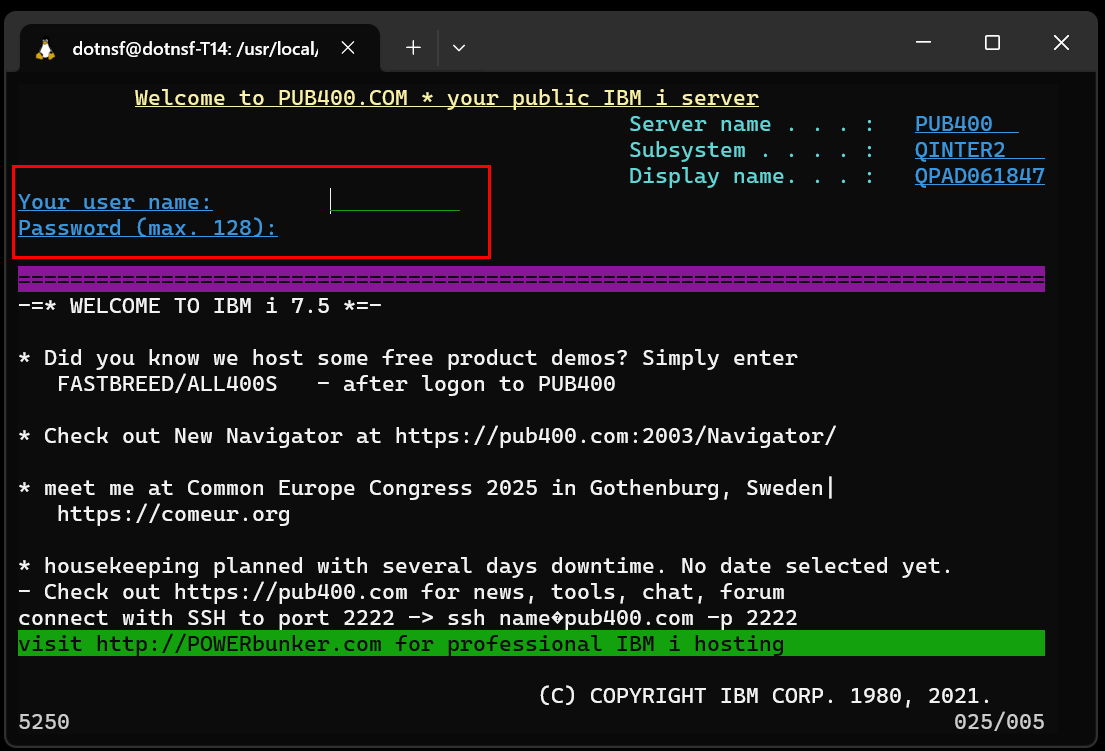Click the 'Password (max. 128):' label

click(x=147, y=228)
